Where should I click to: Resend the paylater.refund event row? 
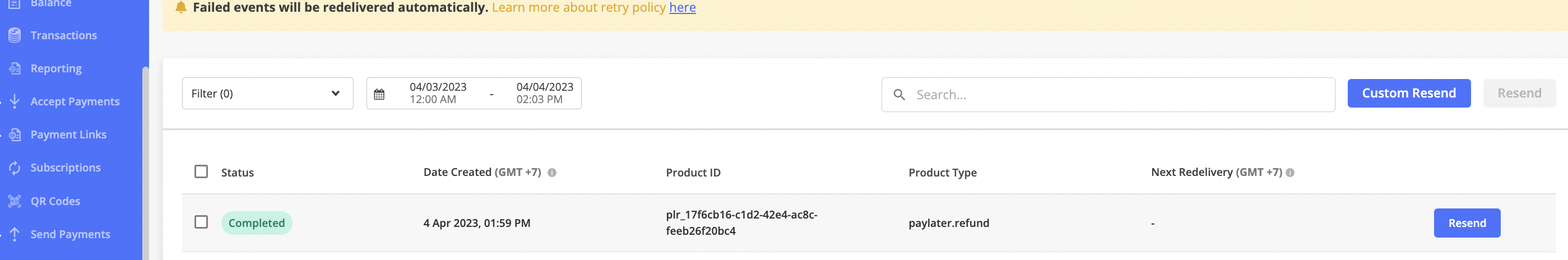coord(1467,223)
